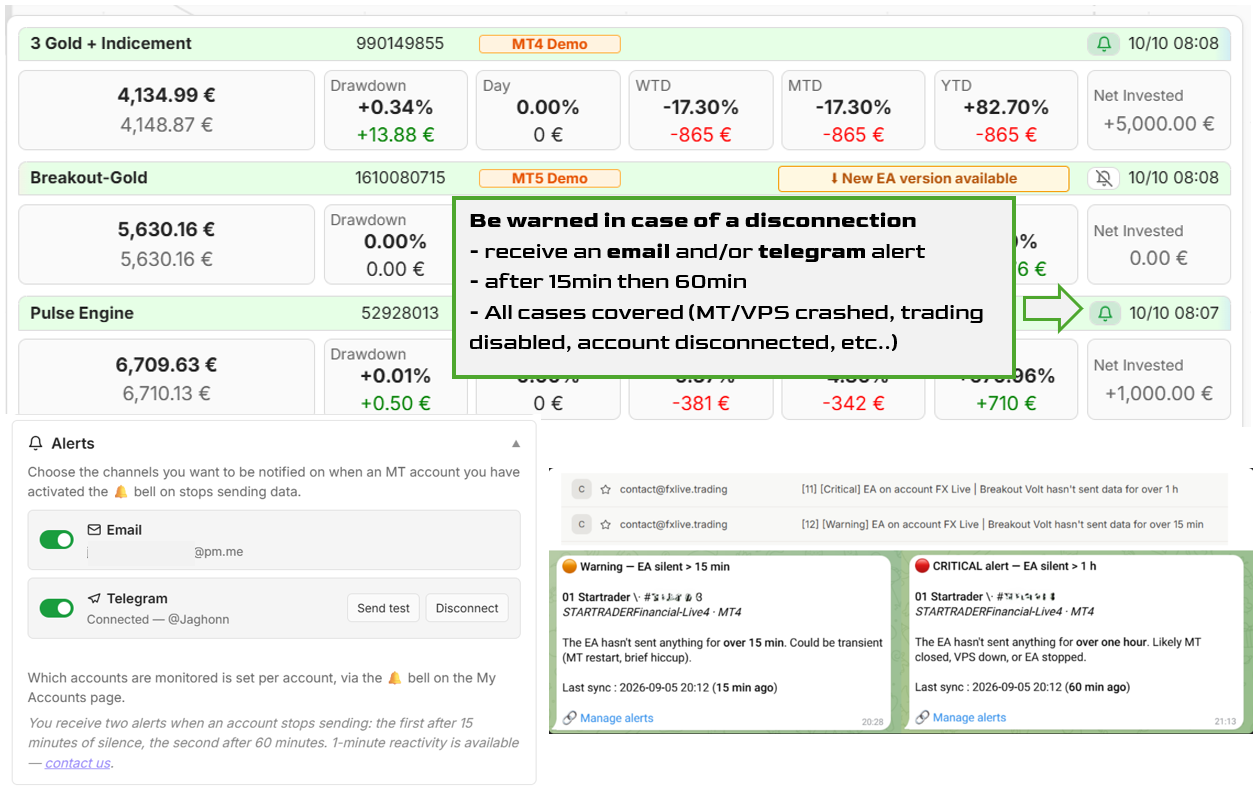1255x788 pixels.
Task: Follow the contact us link
Action: coord(77,763)
